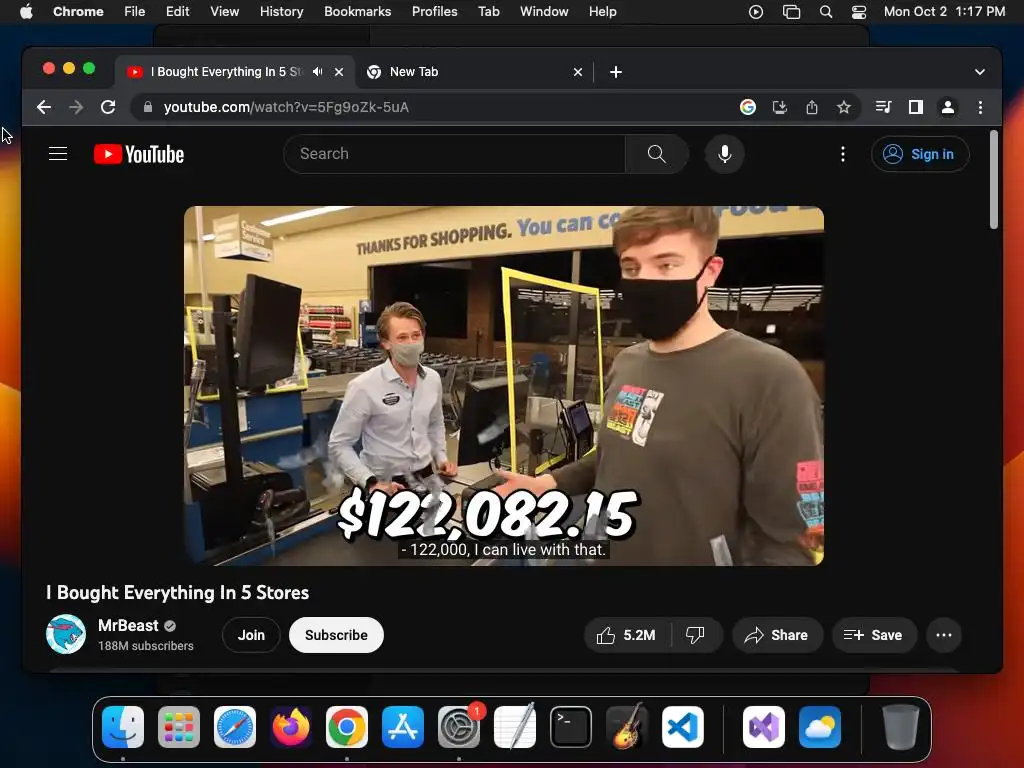1024x768 pixels.
Task: Share this page from address bar
Action: pyautogui.click(x=812, y=107)
